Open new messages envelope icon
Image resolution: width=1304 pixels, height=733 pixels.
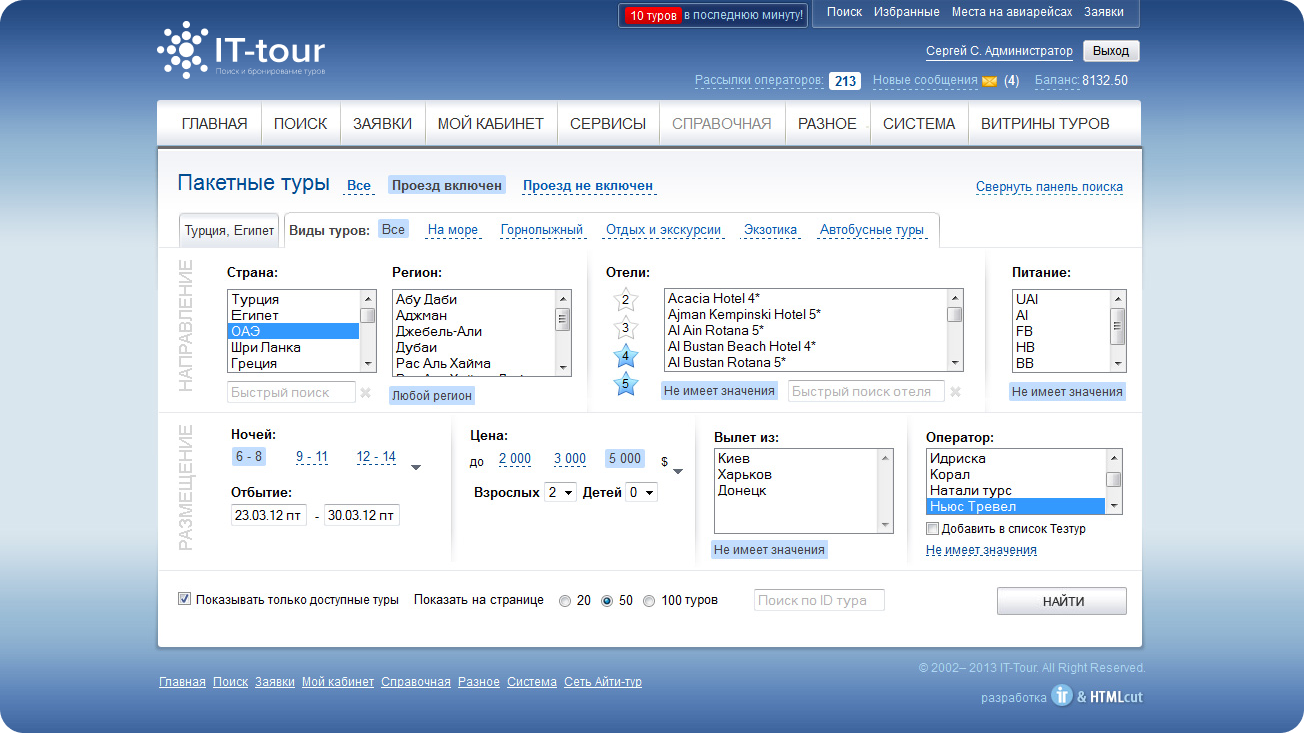(990, 81)
